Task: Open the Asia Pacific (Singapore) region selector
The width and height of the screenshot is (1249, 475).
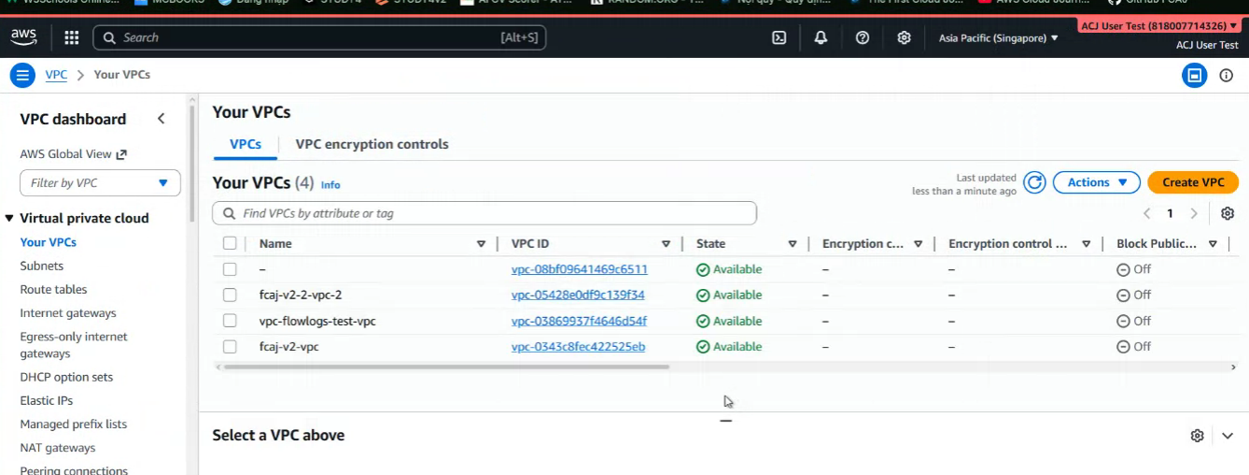Action: [998, 38]
